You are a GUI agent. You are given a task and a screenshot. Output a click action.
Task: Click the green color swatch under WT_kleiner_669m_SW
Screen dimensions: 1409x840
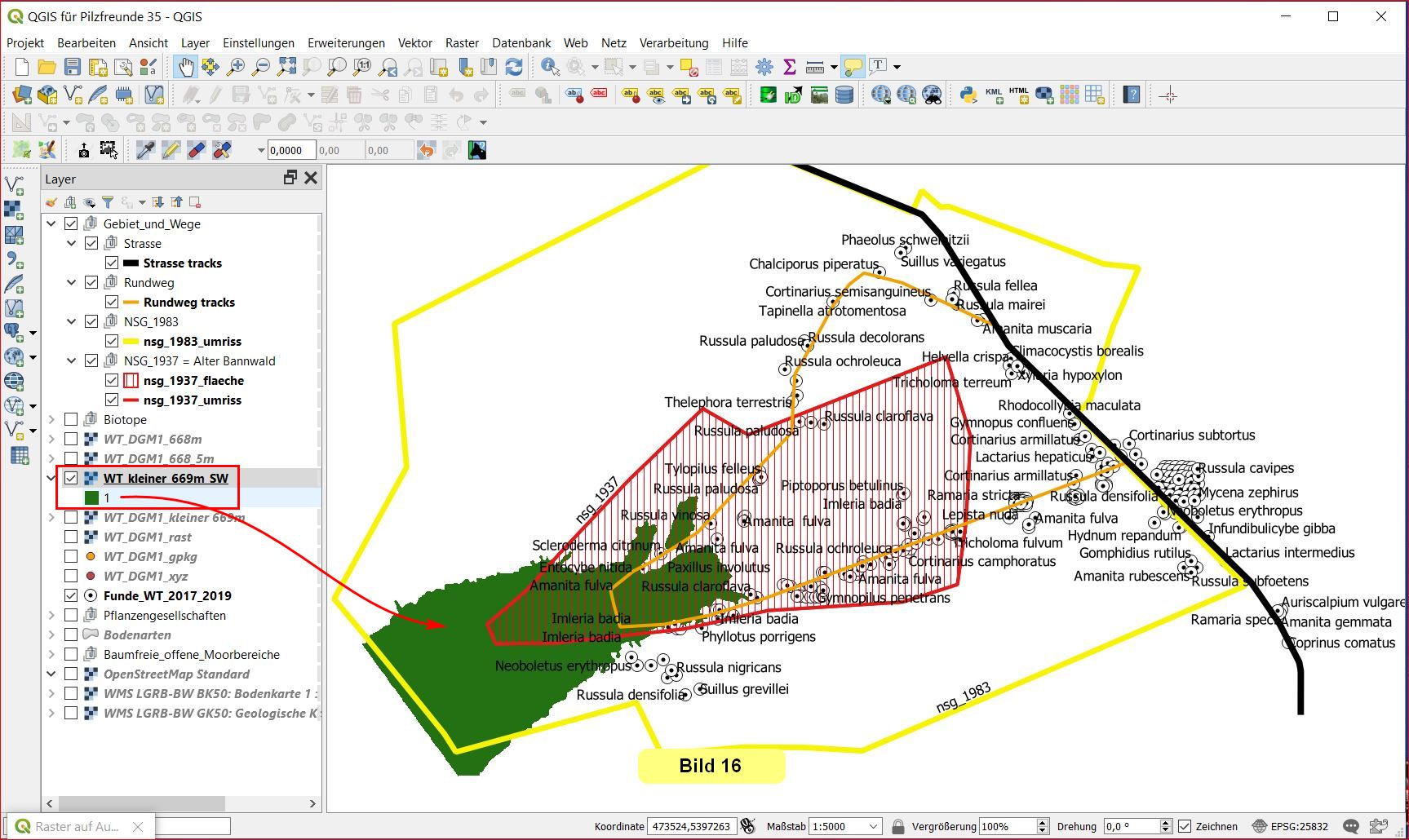(x=91, y=497)
